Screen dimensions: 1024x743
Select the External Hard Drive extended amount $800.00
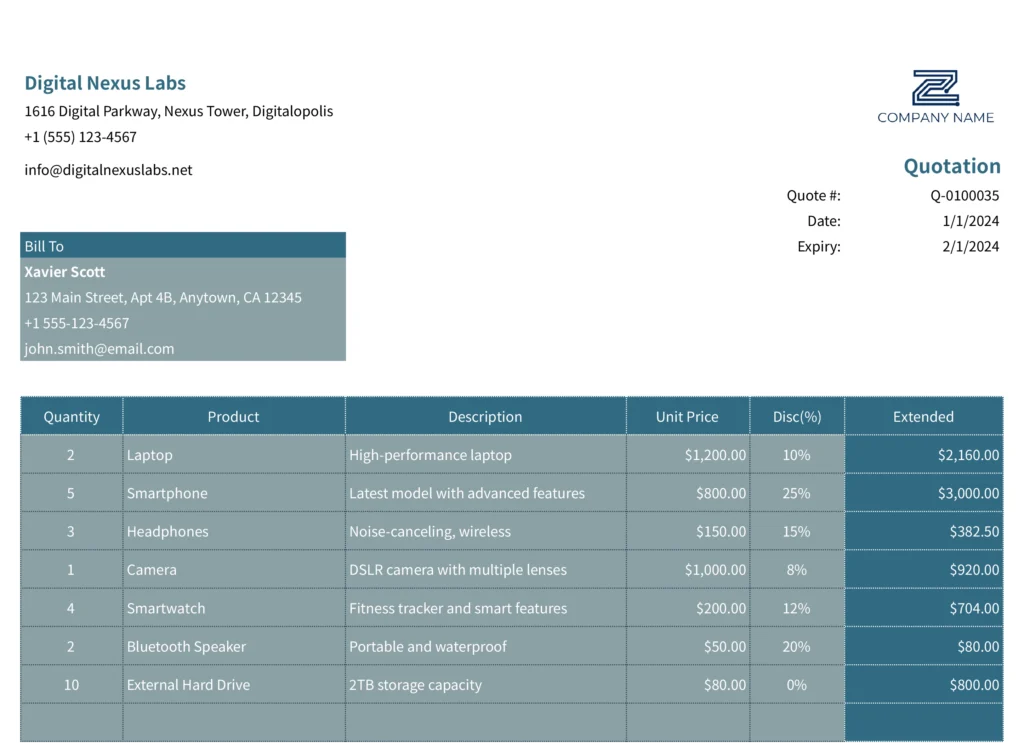(x=923, y=684)
